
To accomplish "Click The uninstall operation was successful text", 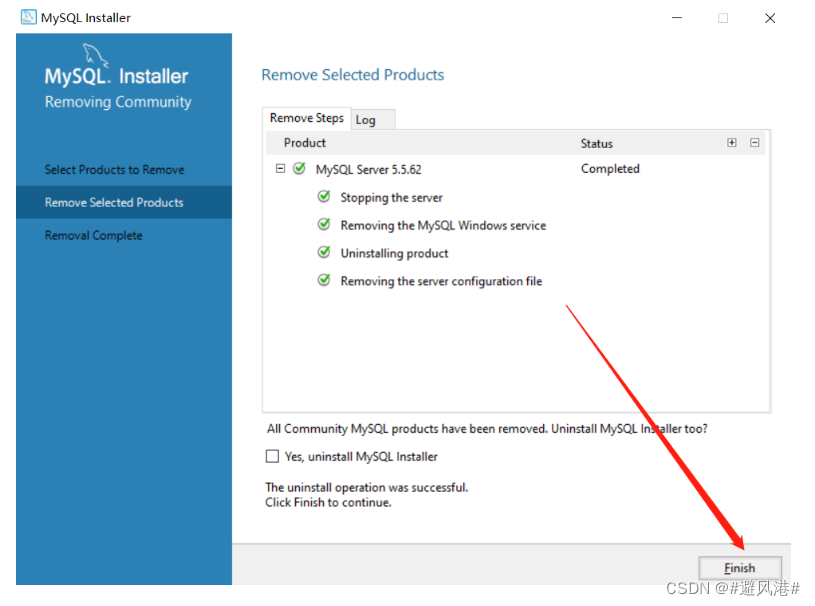I will [366, 488].
